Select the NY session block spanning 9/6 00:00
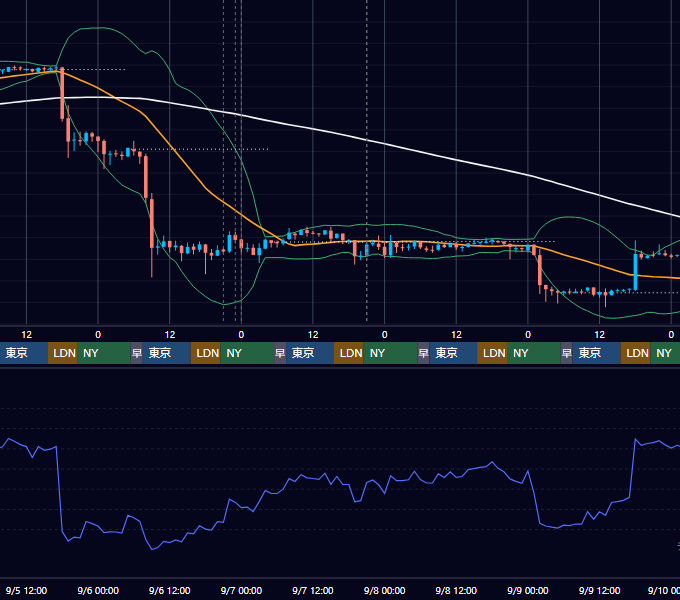The height and width of the screenshot is (600, 680). [104, 353]
